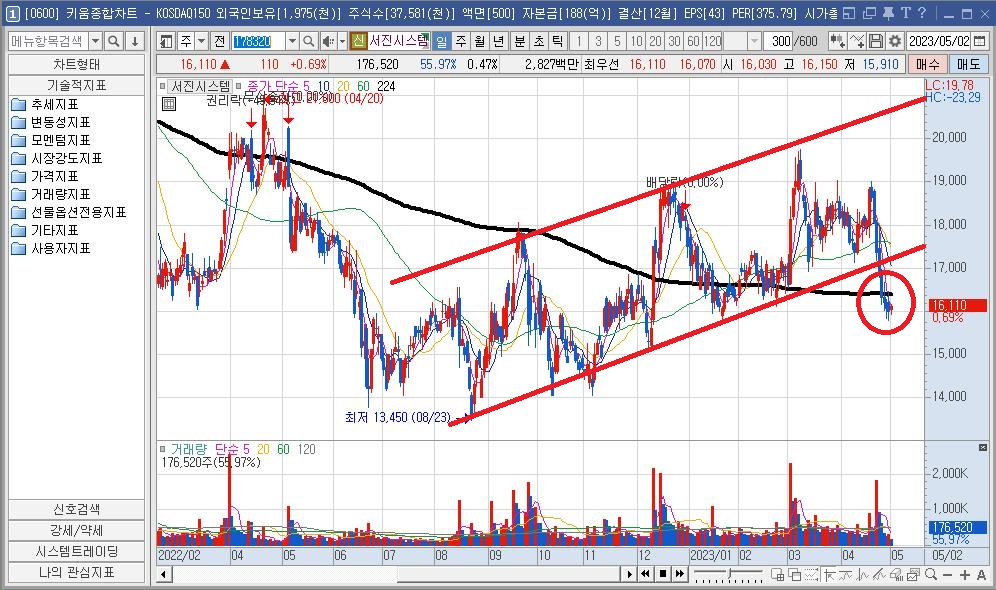Select the 월 monthly period toggle
Screen dimensions: 996x590
480,42
